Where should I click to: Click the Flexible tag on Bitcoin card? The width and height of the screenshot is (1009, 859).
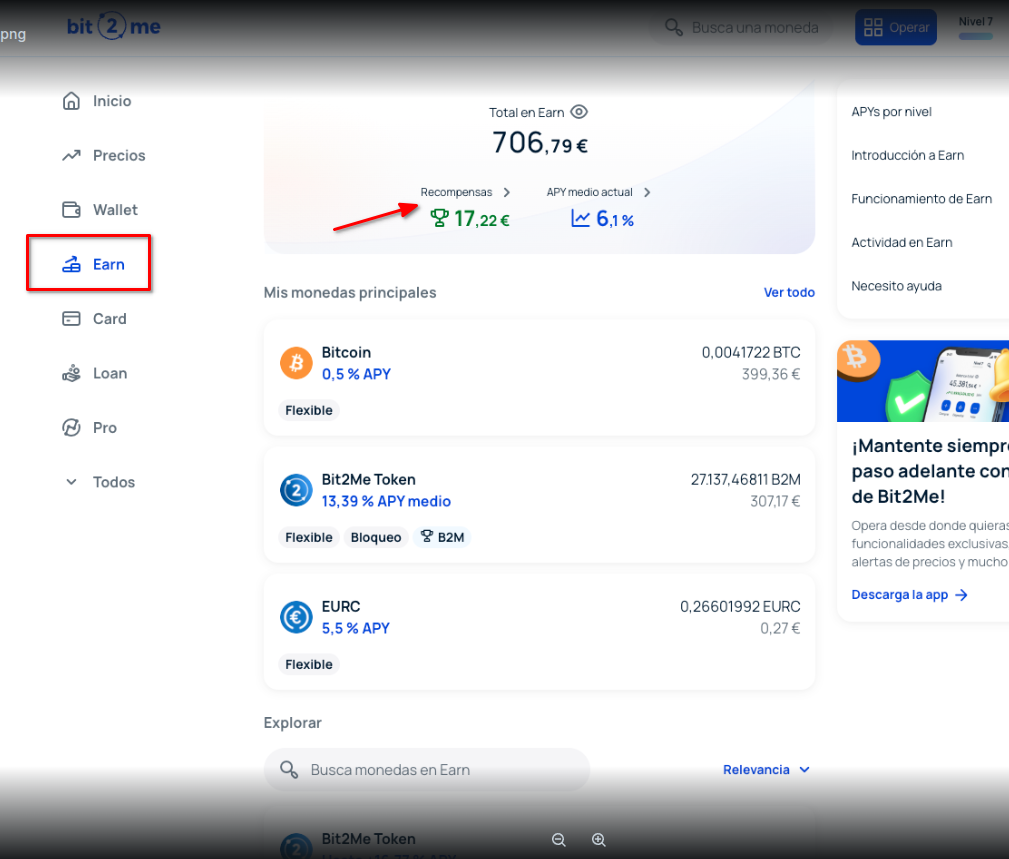coord(309,411)
